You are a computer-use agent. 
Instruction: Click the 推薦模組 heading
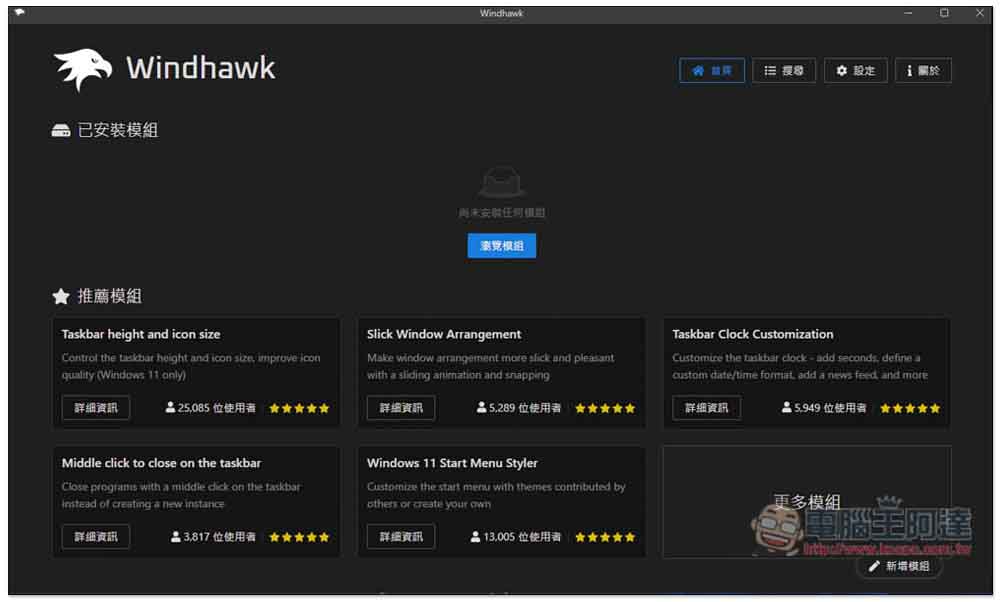[x=109, y=297]
